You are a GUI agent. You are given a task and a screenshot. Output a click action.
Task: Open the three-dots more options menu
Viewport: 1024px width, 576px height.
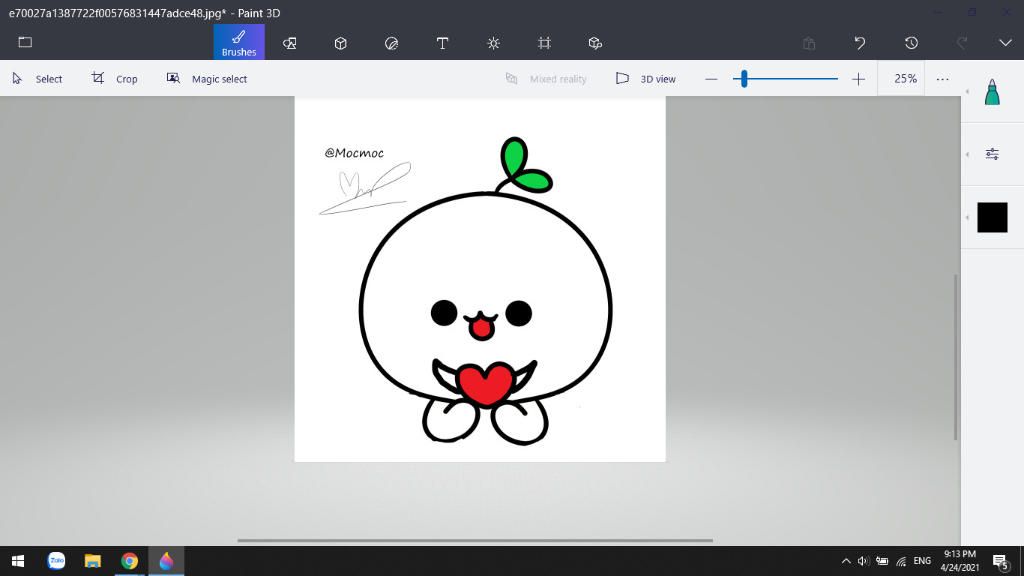942,79
